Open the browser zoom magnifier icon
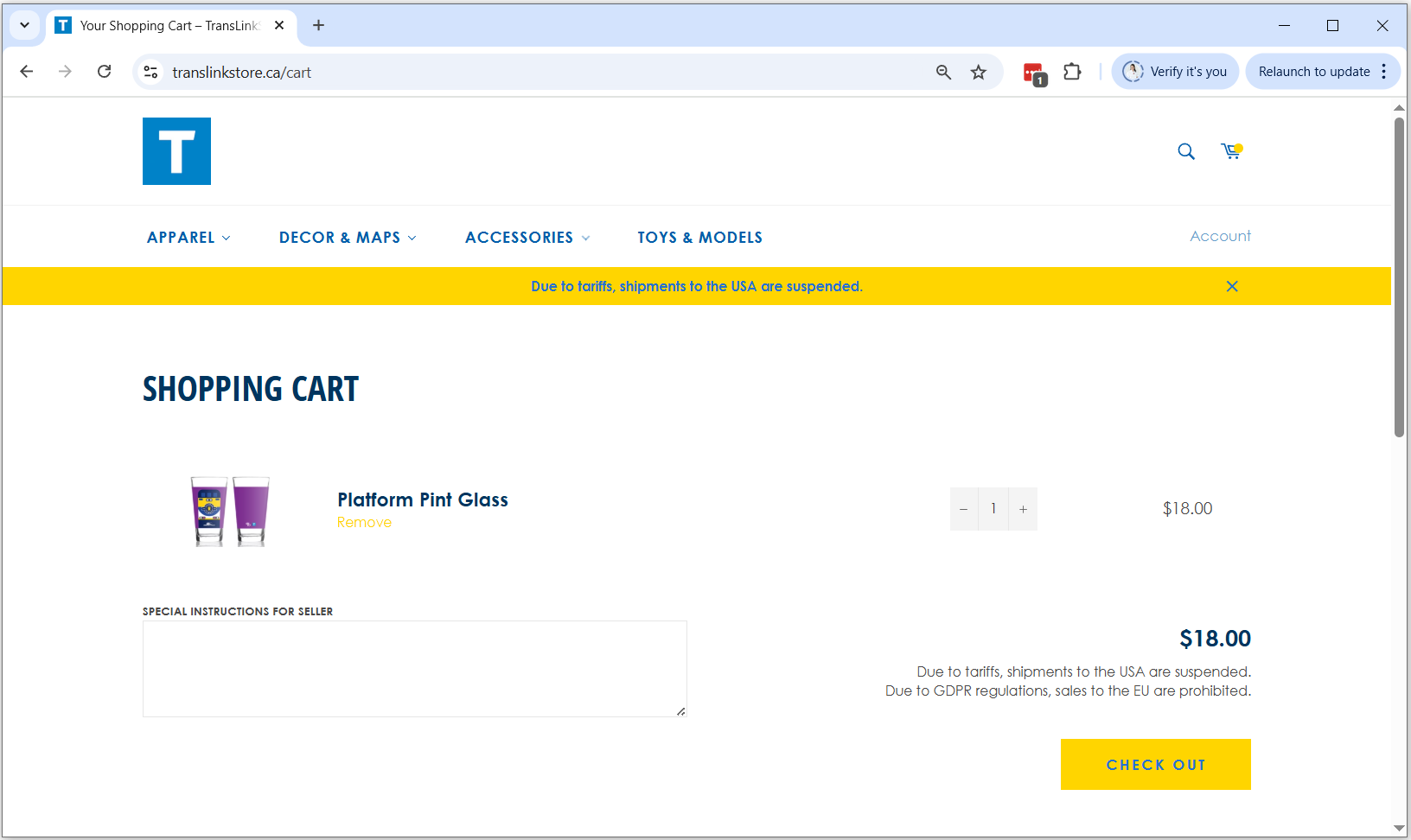Screen dimensions: 1411x840 [943, 73]
